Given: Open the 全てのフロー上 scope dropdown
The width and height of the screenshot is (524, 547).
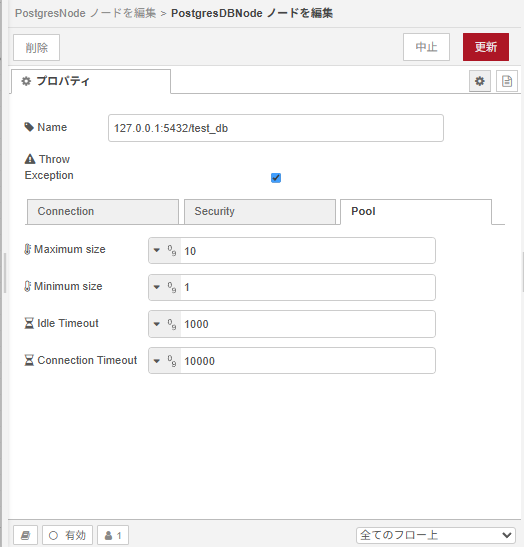Looking at the screenshot, I should tap(436, 535).
